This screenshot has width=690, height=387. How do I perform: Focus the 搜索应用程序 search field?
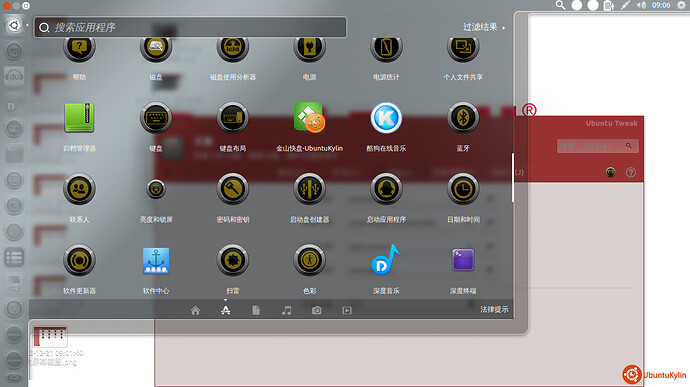coord(190,27)
